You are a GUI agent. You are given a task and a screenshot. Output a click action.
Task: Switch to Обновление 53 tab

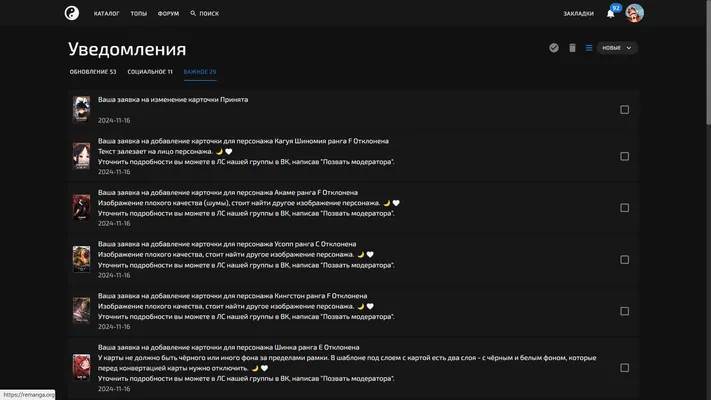tap(93, 72)
